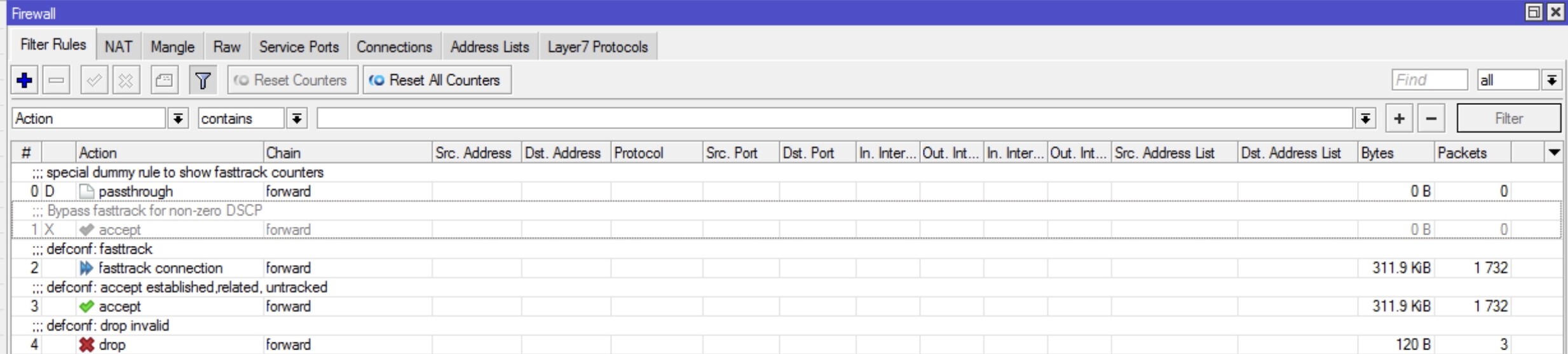Sort by Dst. Address List column header

click(x=1298, y=153)
